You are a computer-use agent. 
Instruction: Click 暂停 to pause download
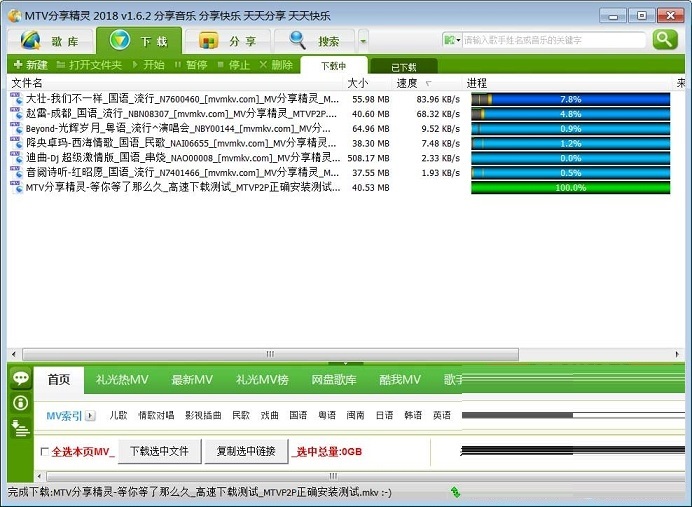click(191, 65)
